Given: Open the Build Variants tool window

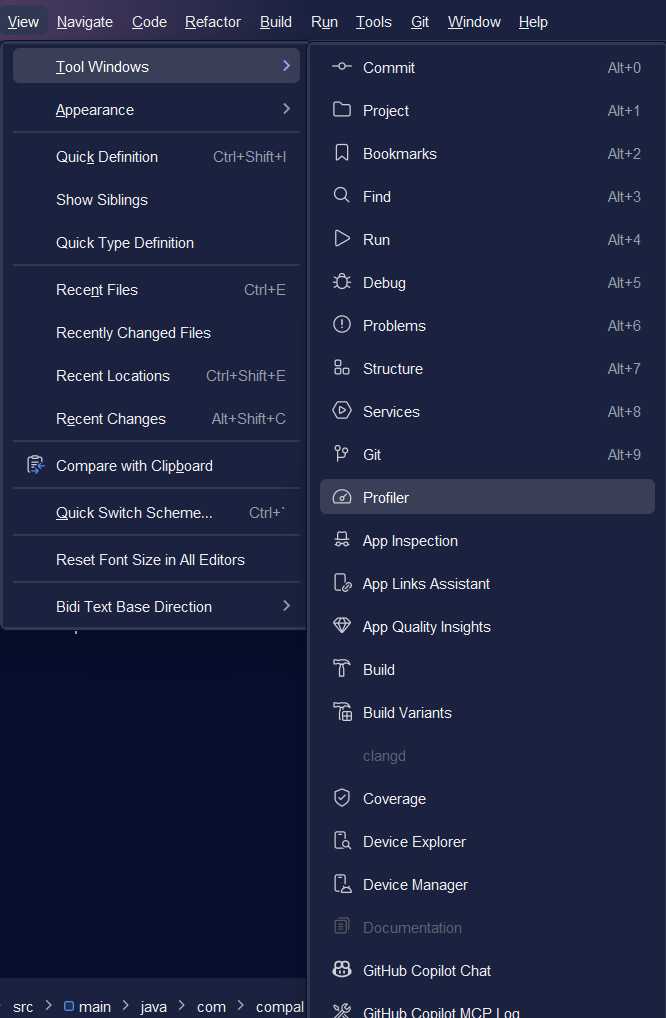Looking at the screenshot, I should (x=407, y=713).
